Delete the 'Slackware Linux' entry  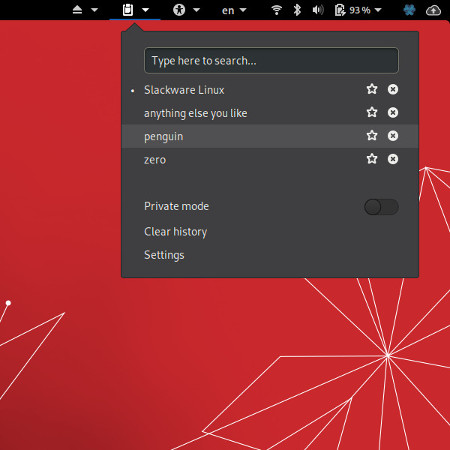click(x=393, y=89)
